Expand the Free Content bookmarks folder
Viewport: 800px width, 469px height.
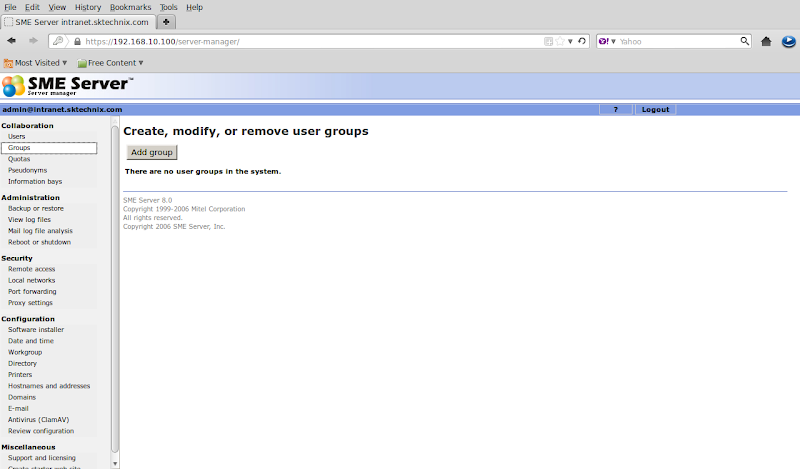pos(110,63)
